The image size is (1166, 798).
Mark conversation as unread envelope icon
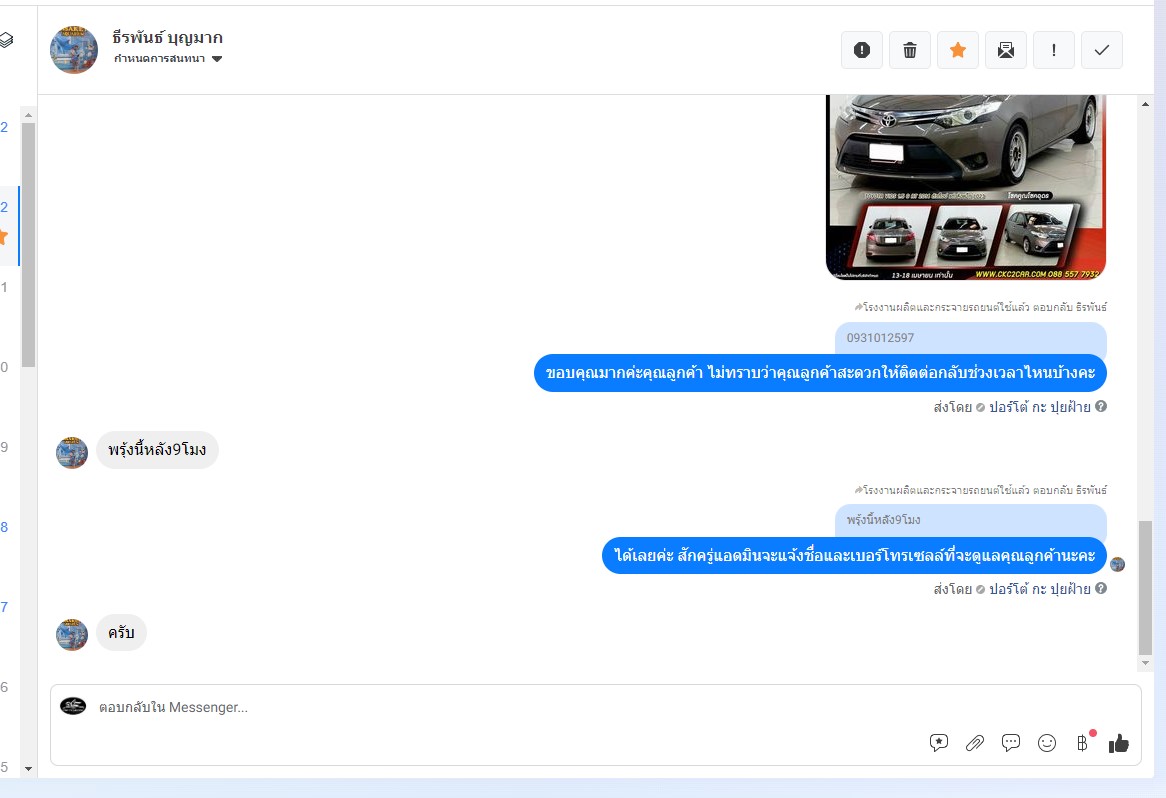coord(1005,50)
